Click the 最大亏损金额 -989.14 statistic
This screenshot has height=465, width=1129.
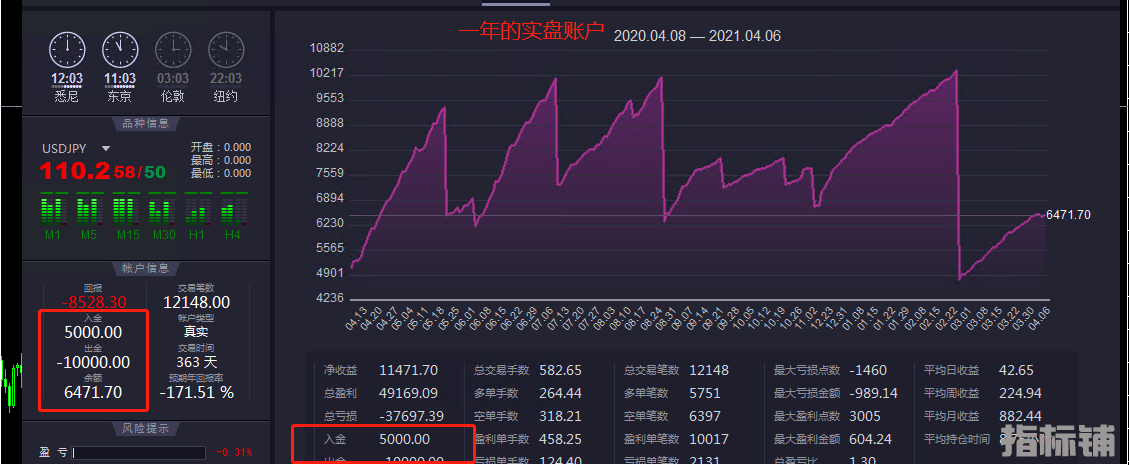click(x=835, y=394)
